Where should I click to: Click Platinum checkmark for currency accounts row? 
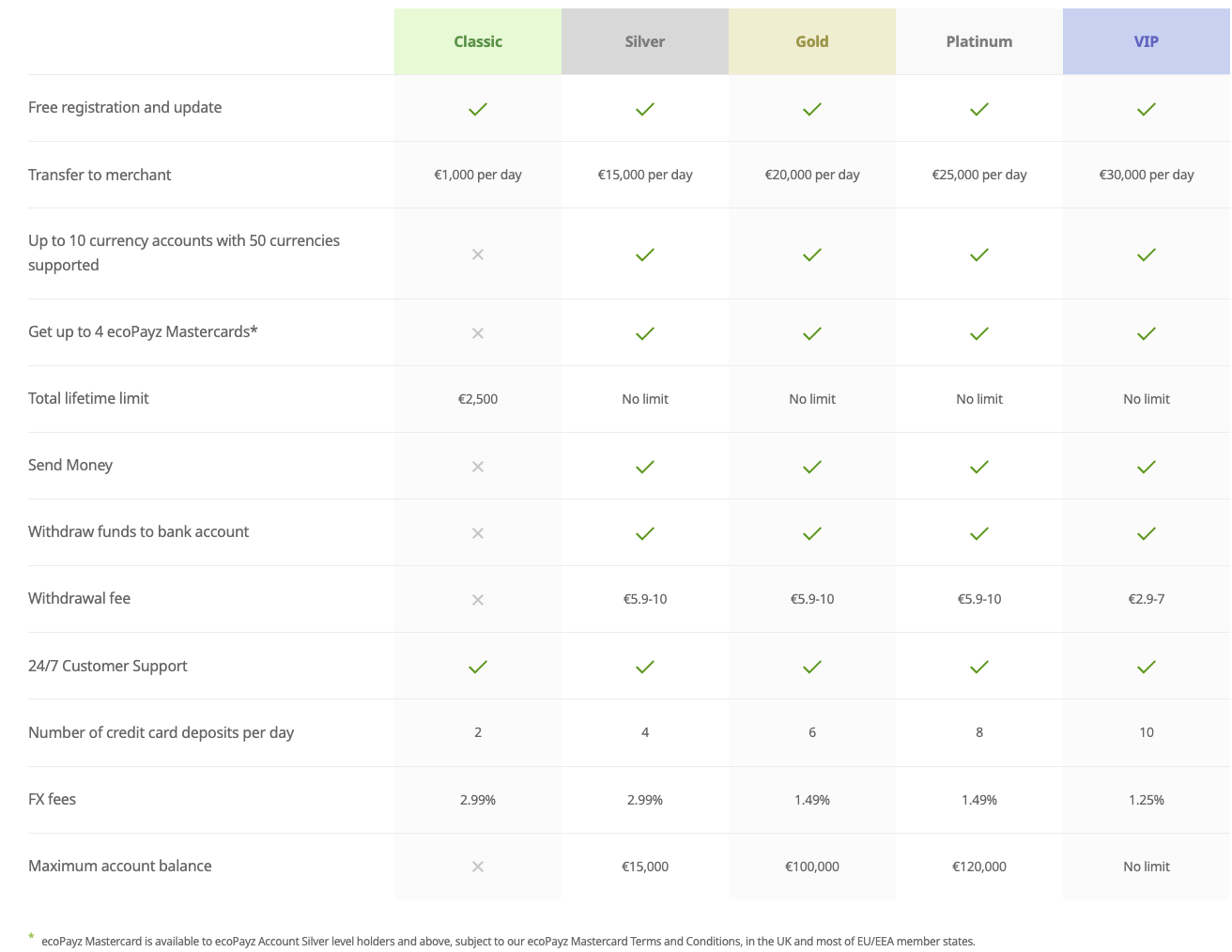point(979,254)
